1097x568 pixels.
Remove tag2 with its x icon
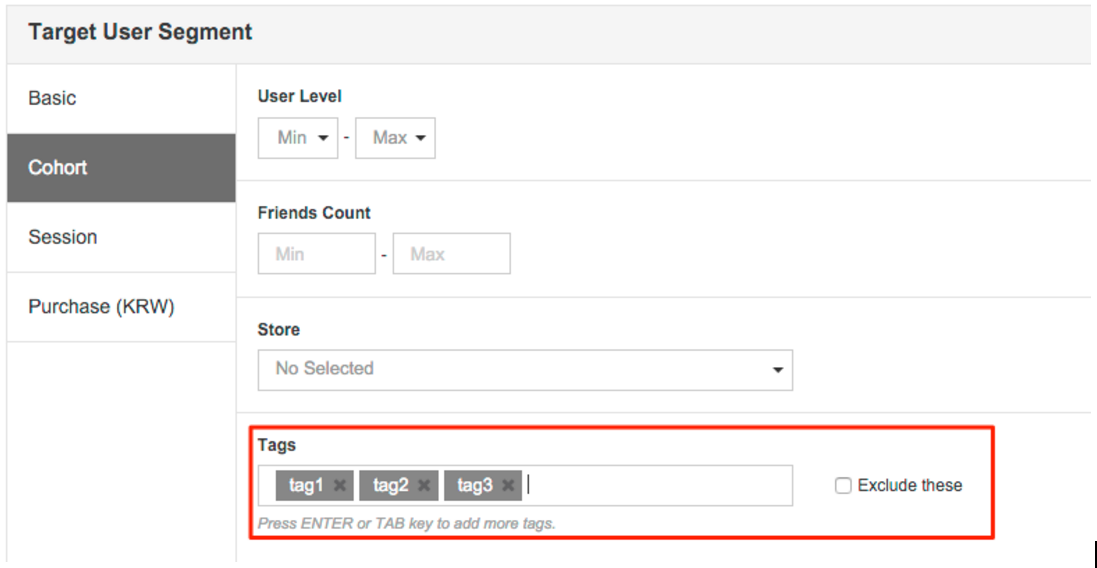click(424, 486)
